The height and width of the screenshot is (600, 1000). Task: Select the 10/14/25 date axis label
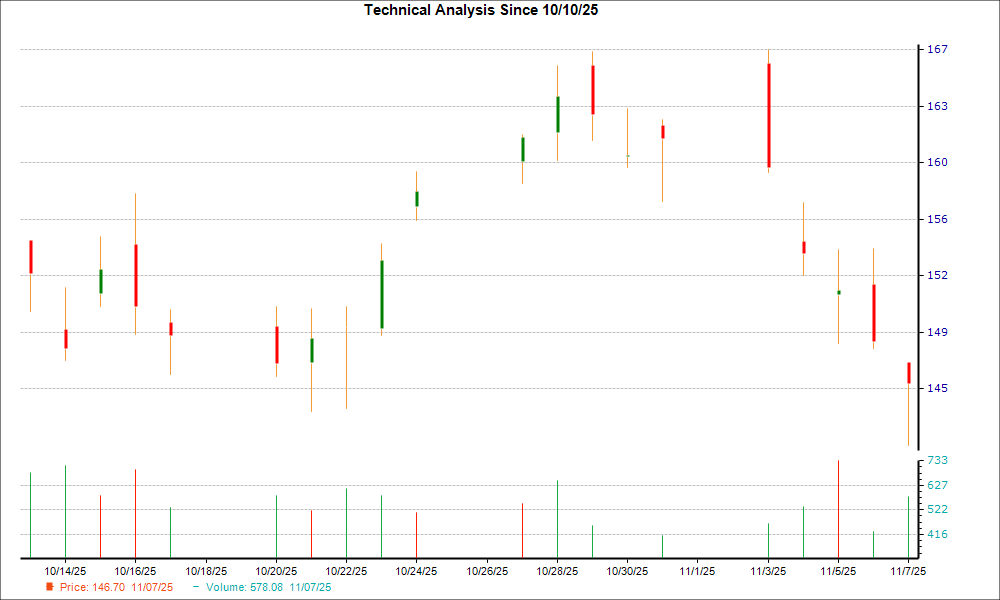(x=65, y=568)
